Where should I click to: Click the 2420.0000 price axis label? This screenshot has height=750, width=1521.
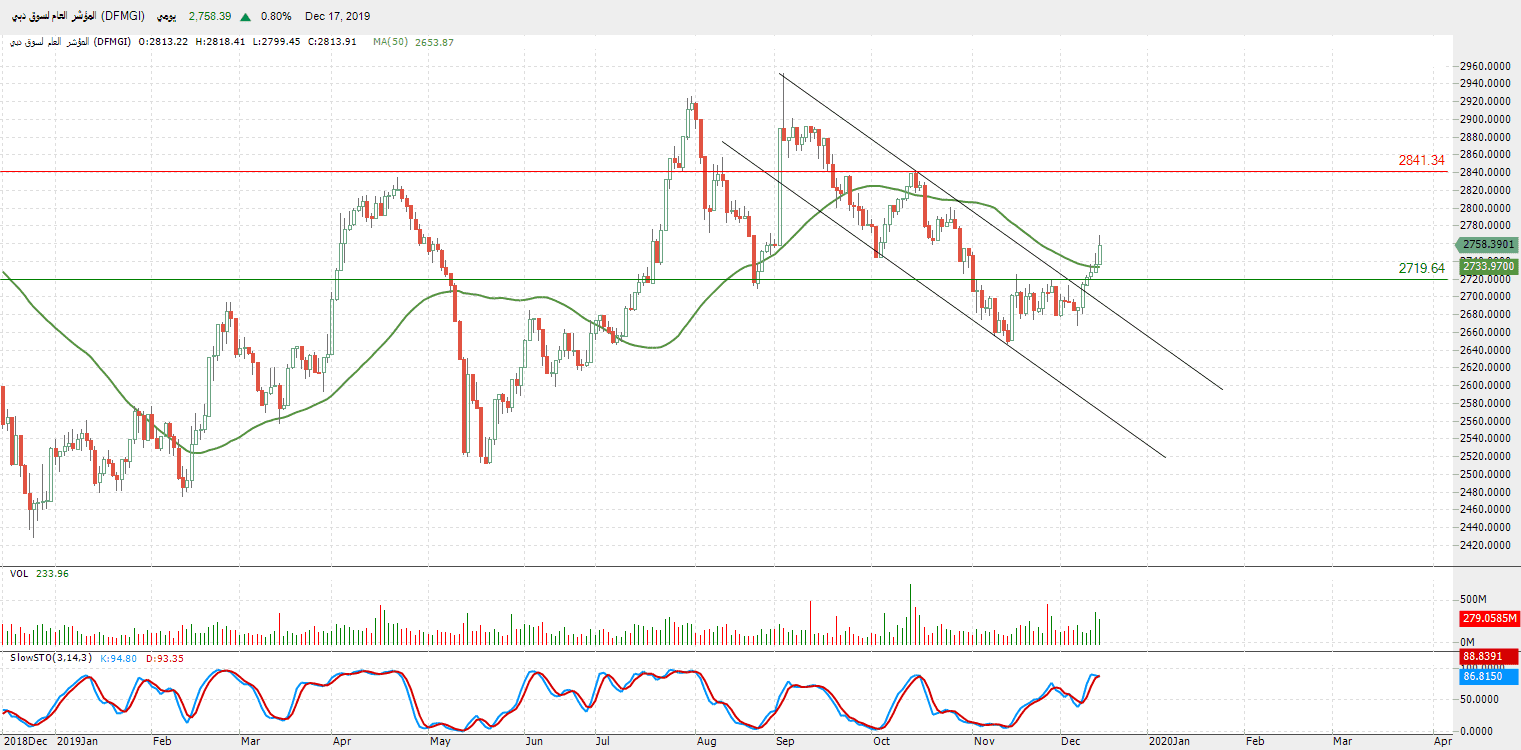point(1487,545)
